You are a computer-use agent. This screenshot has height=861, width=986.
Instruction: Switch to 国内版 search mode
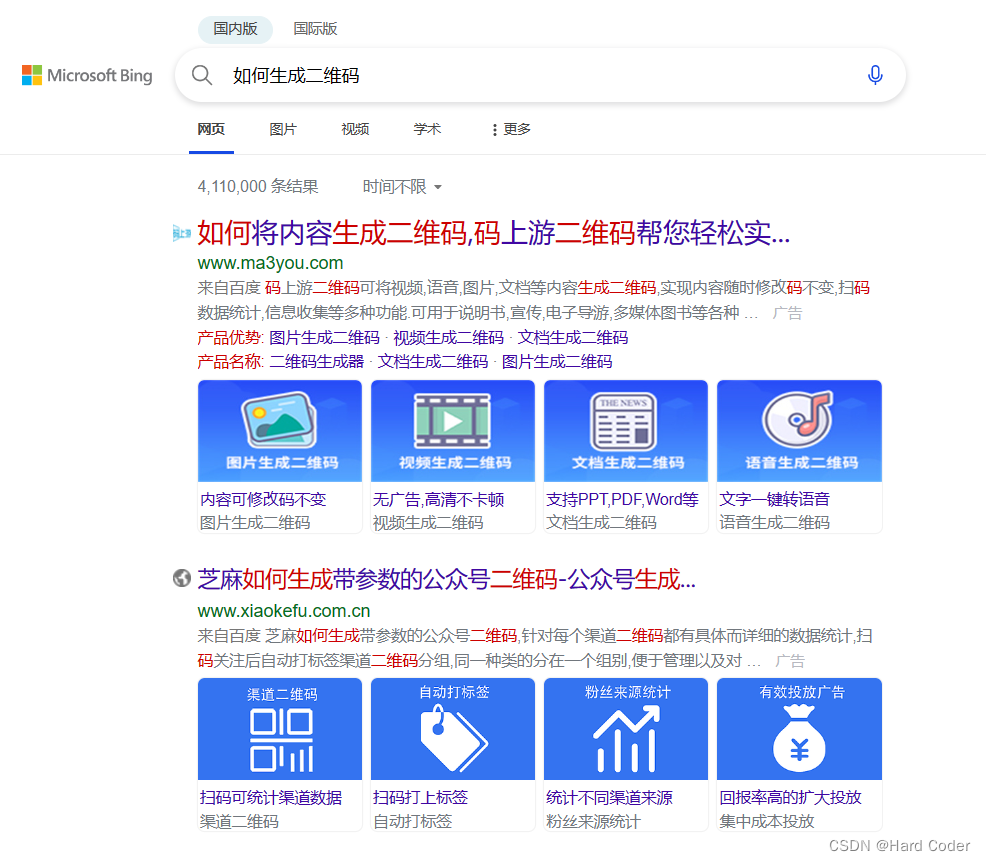(x=235, y=29)
